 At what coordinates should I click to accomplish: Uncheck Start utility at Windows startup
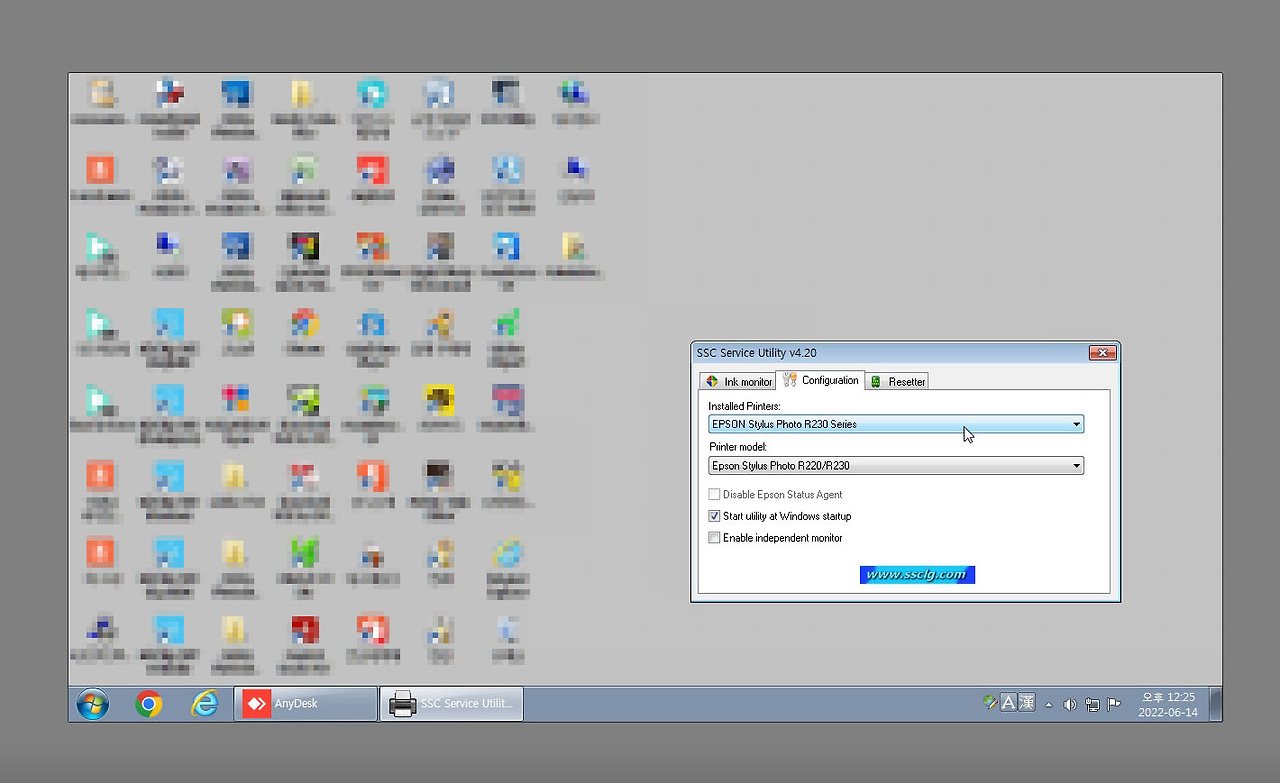tap(714, 516)
